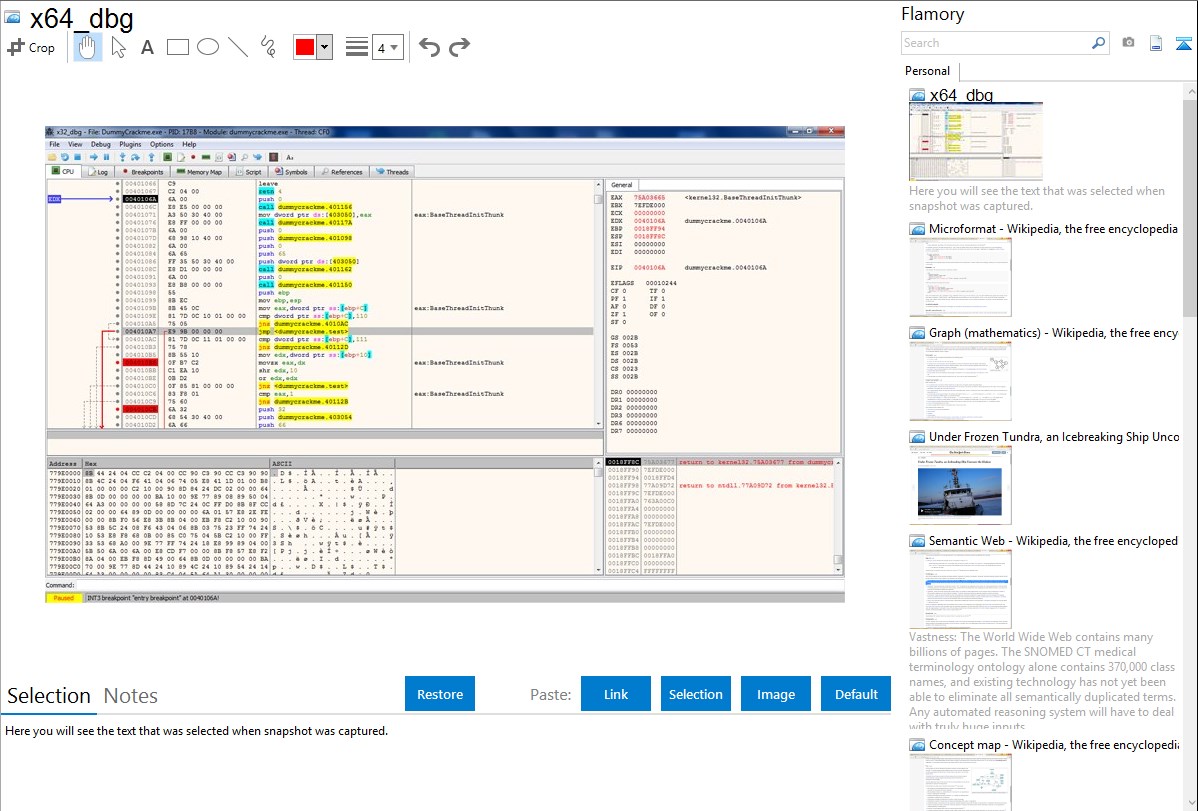Click Symbols tab in debugger snapshot
This screenshot has height=811, width=1198.
point(291,171)
